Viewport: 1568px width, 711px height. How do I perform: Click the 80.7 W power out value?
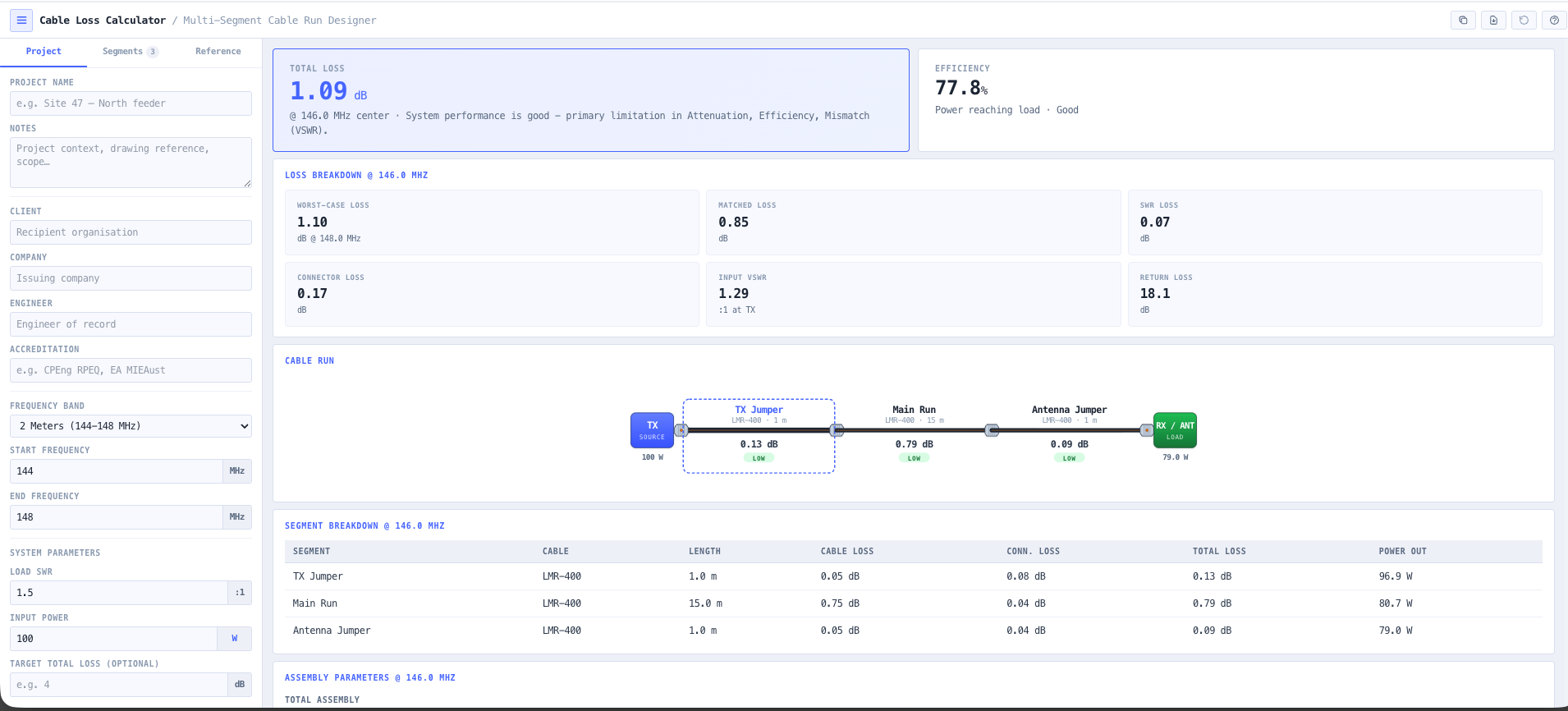point(1396,603)
